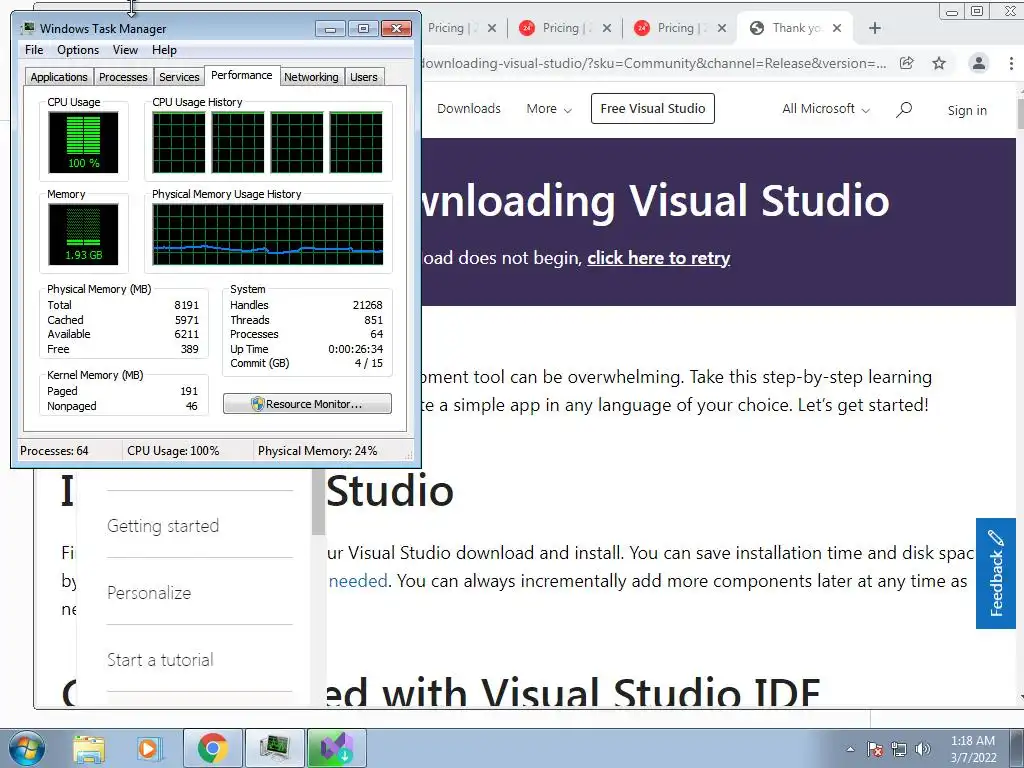Switch to the Applications tab
This screenshot has height=768, width=1024.
pos(59,77)
